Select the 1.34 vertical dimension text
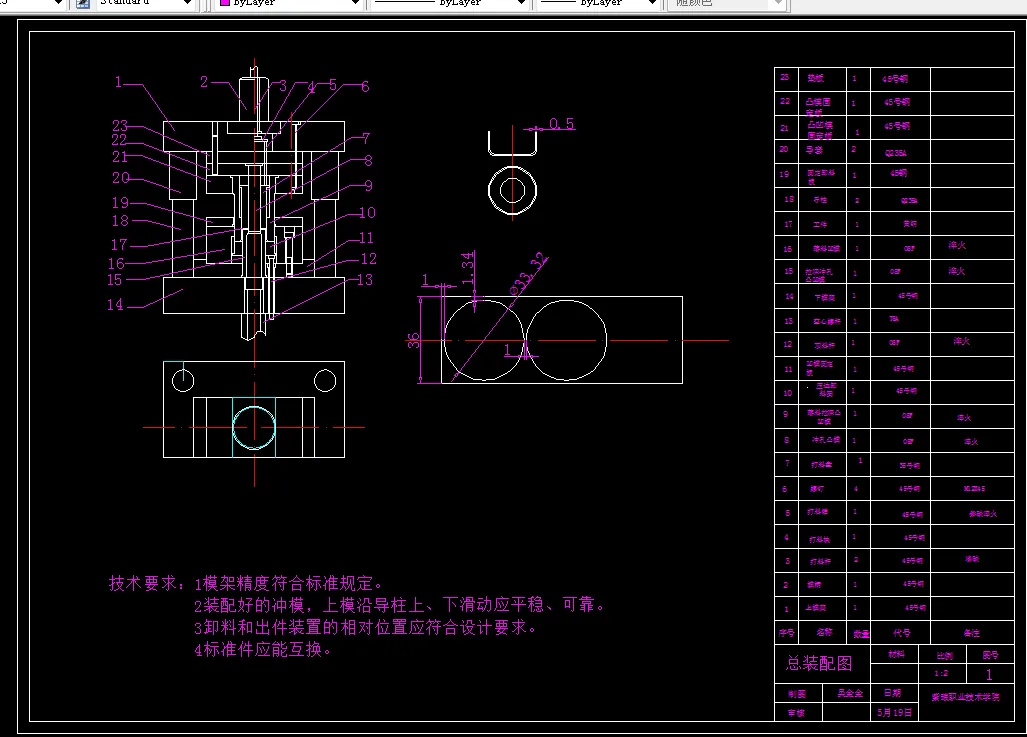 [x=467, y=269]
